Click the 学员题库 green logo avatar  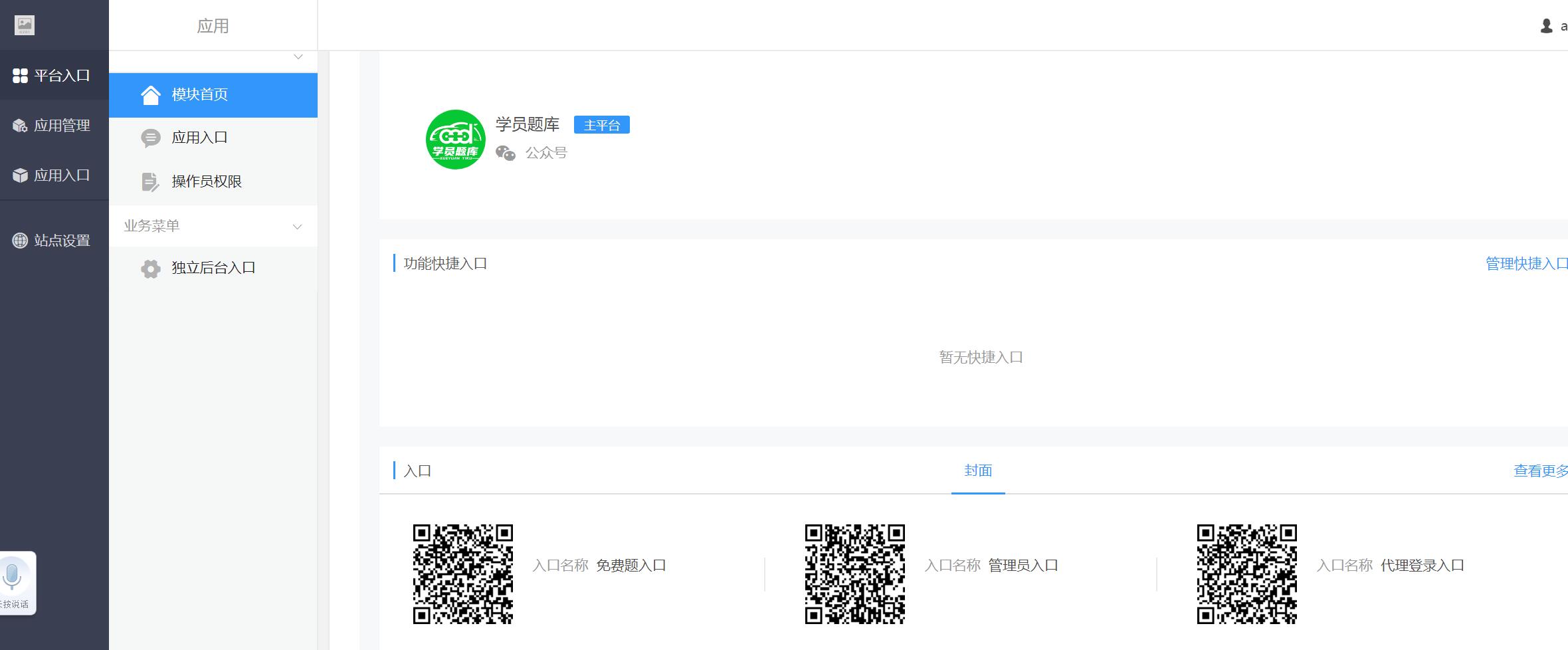coord(456,140)
